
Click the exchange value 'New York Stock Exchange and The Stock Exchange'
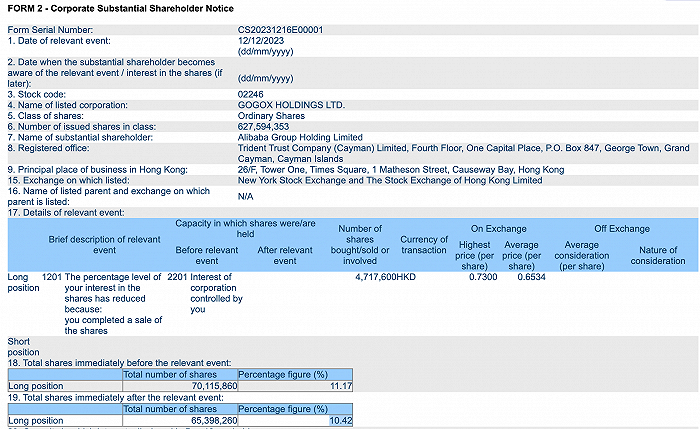390,180
